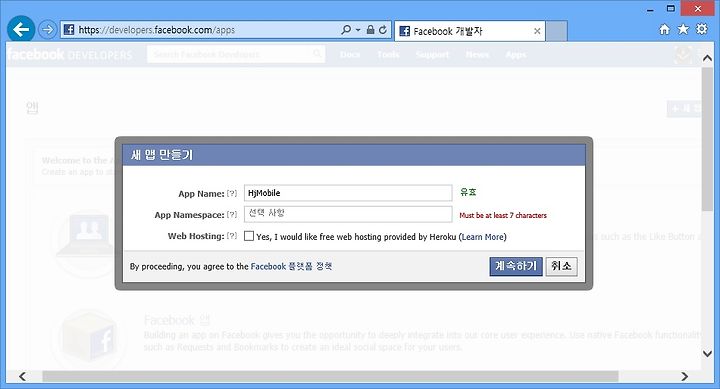720x389 pixels.
Task: Click the Facebook favicon in address bar
Action: pyautogui.click(x=69, y=30)
